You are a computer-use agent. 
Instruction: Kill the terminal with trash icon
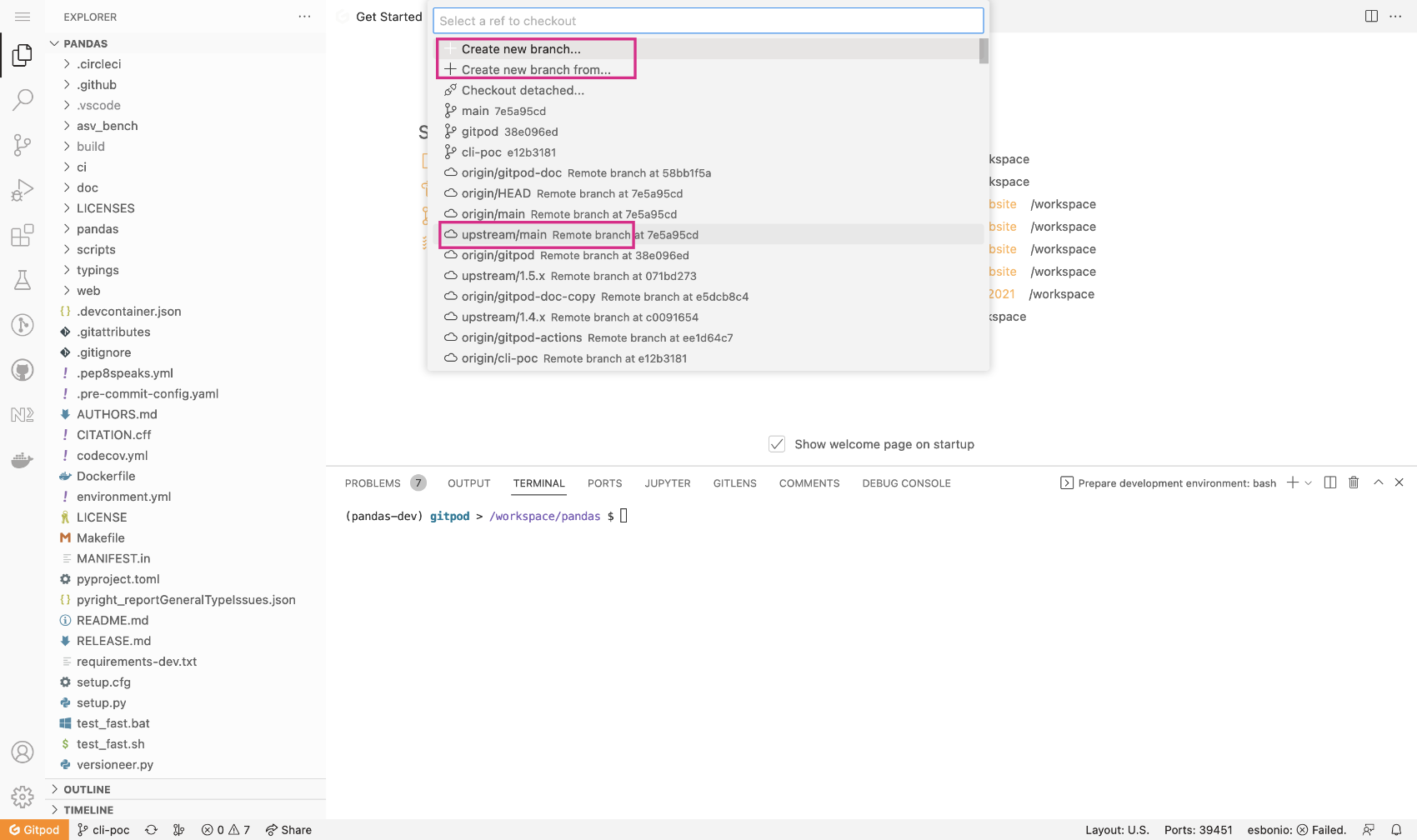point(1353,482)
